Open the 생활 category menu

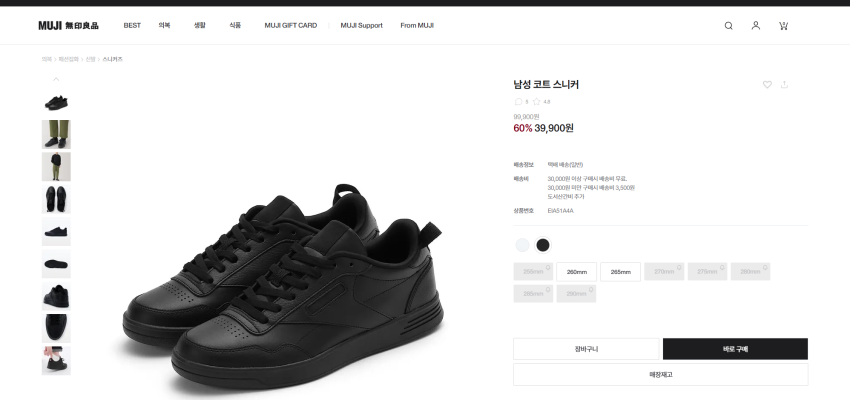tap(199, 25)
